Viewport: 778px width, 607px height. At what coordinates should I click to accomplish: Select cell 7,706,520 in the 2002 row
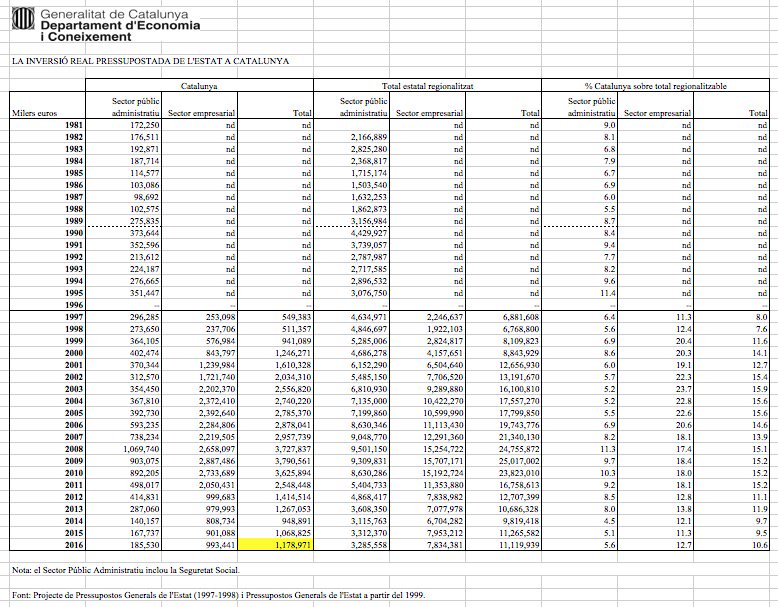coord(445,377)
